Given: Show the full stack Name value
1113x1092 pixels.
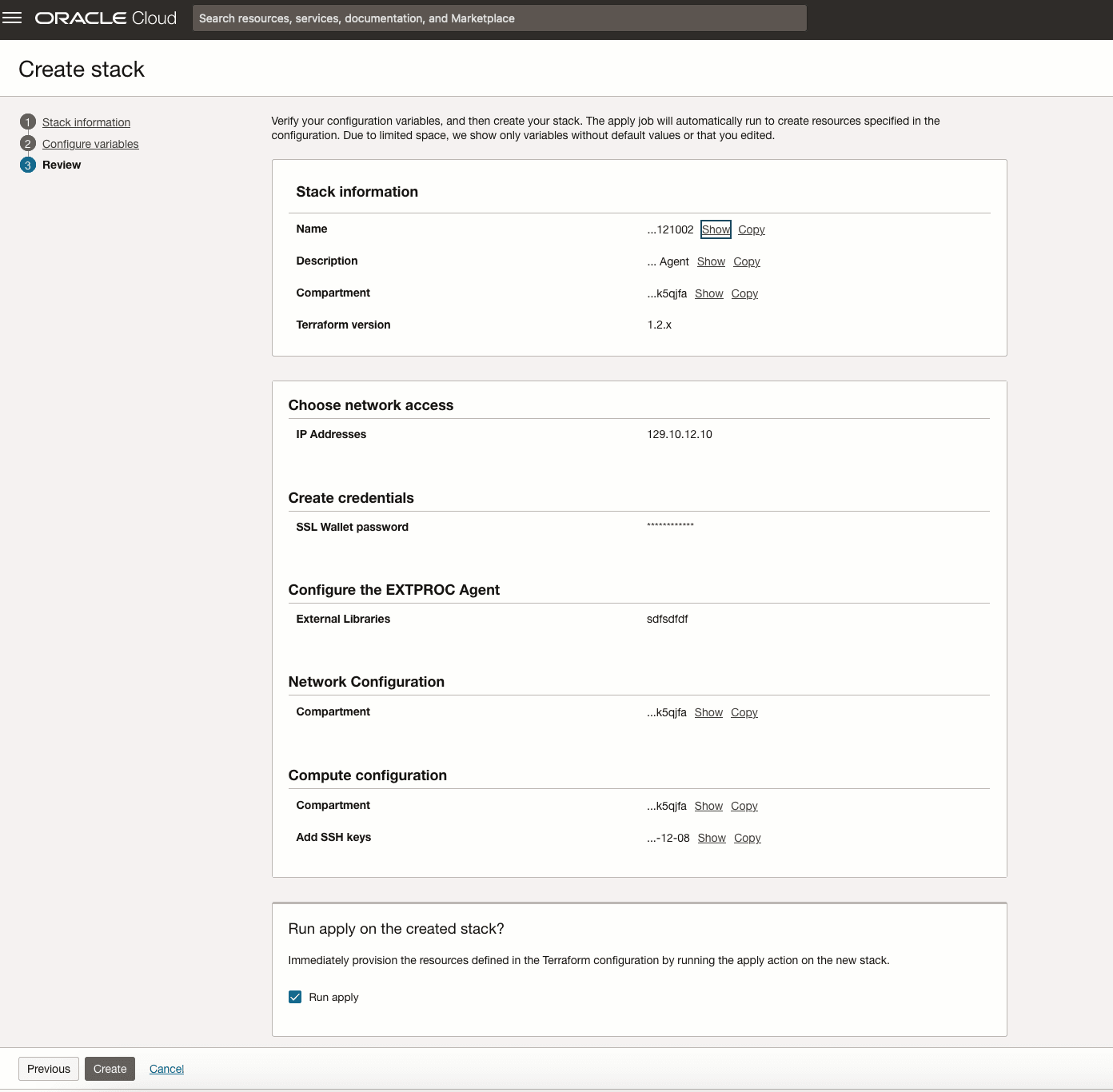Looking at the screenshot, I should [716, 229].
